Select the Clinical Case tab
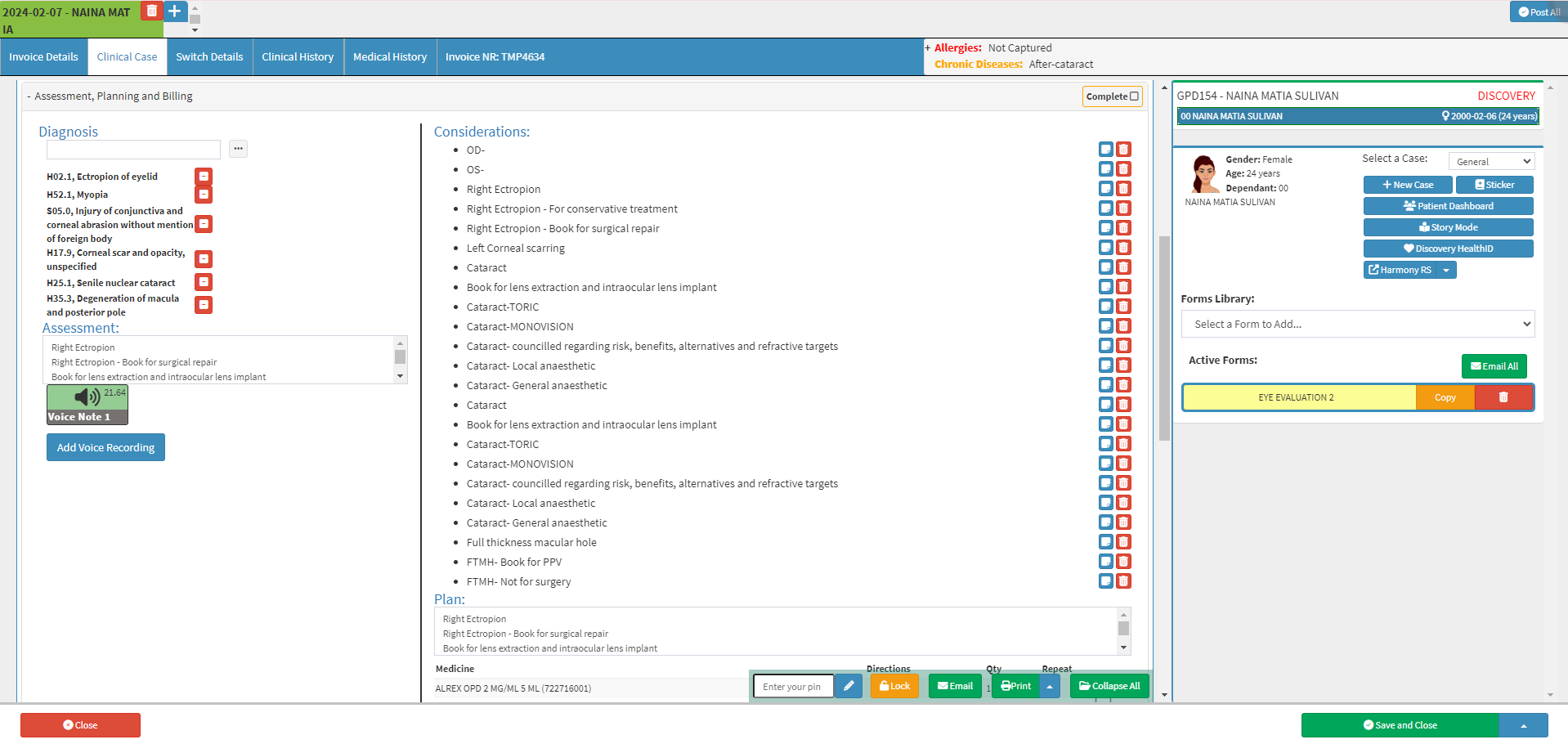This screenshot has height=744, width=1568. click(x=127, y=57)
